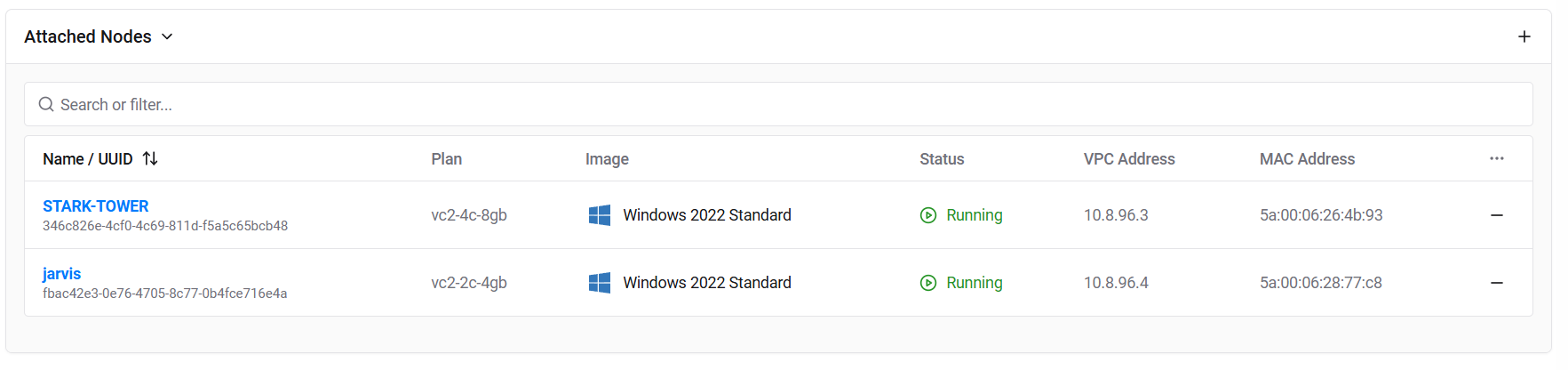Detach jarvis using its minus icon
This screenshot has width=1568, height=370.
click(x=1497, y=283)
